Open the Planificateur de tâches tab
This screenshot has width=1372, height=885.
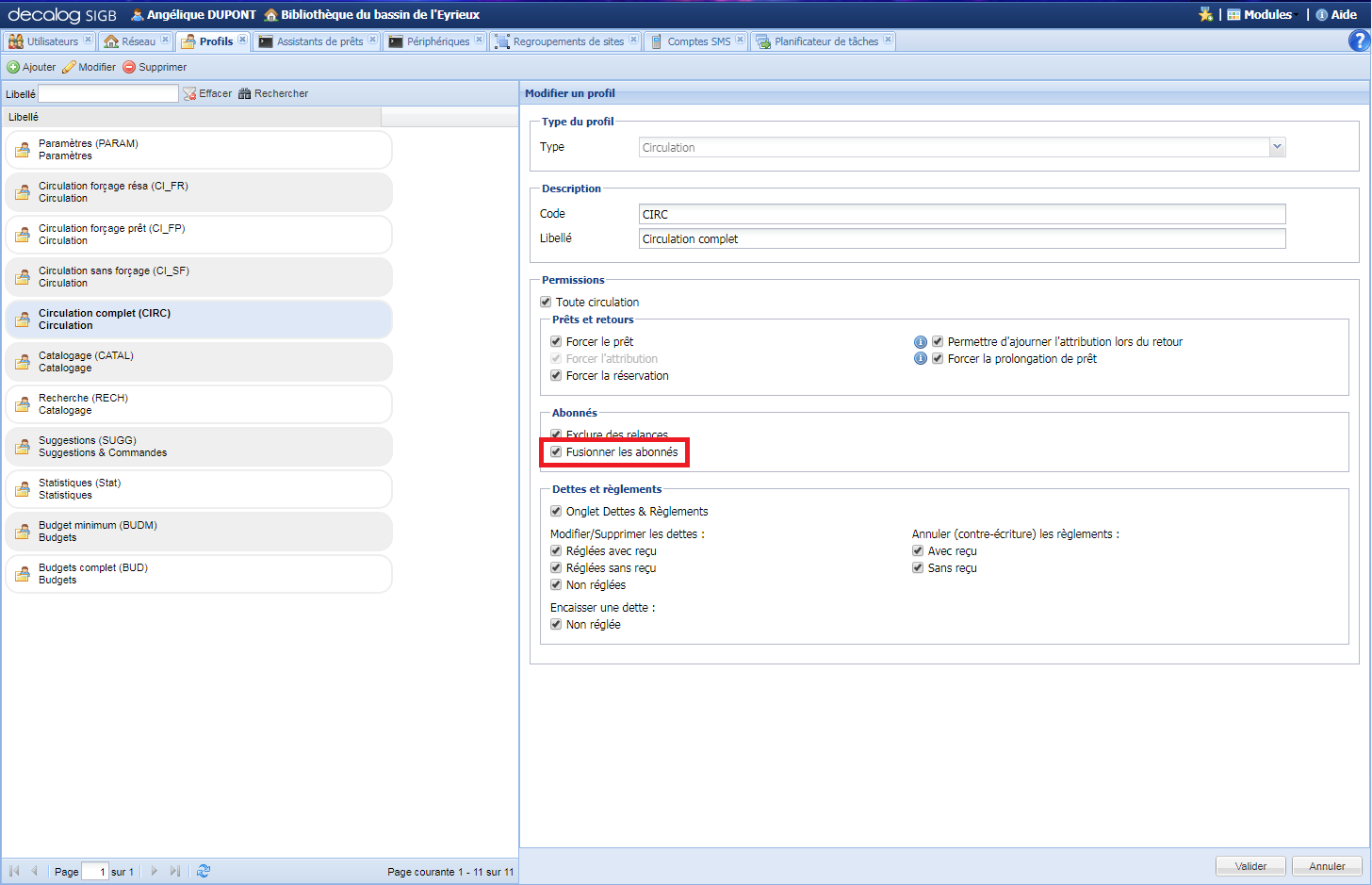(825, 41)
